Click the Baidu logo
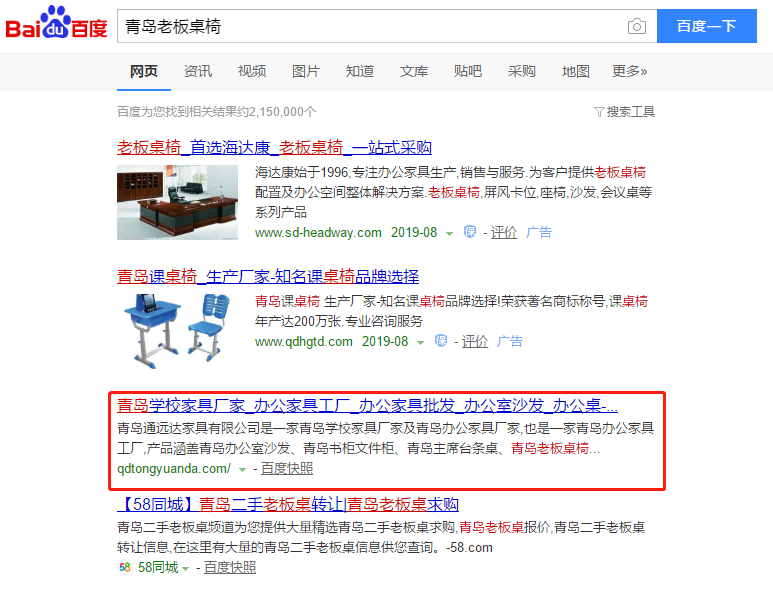 pos(56,22)
